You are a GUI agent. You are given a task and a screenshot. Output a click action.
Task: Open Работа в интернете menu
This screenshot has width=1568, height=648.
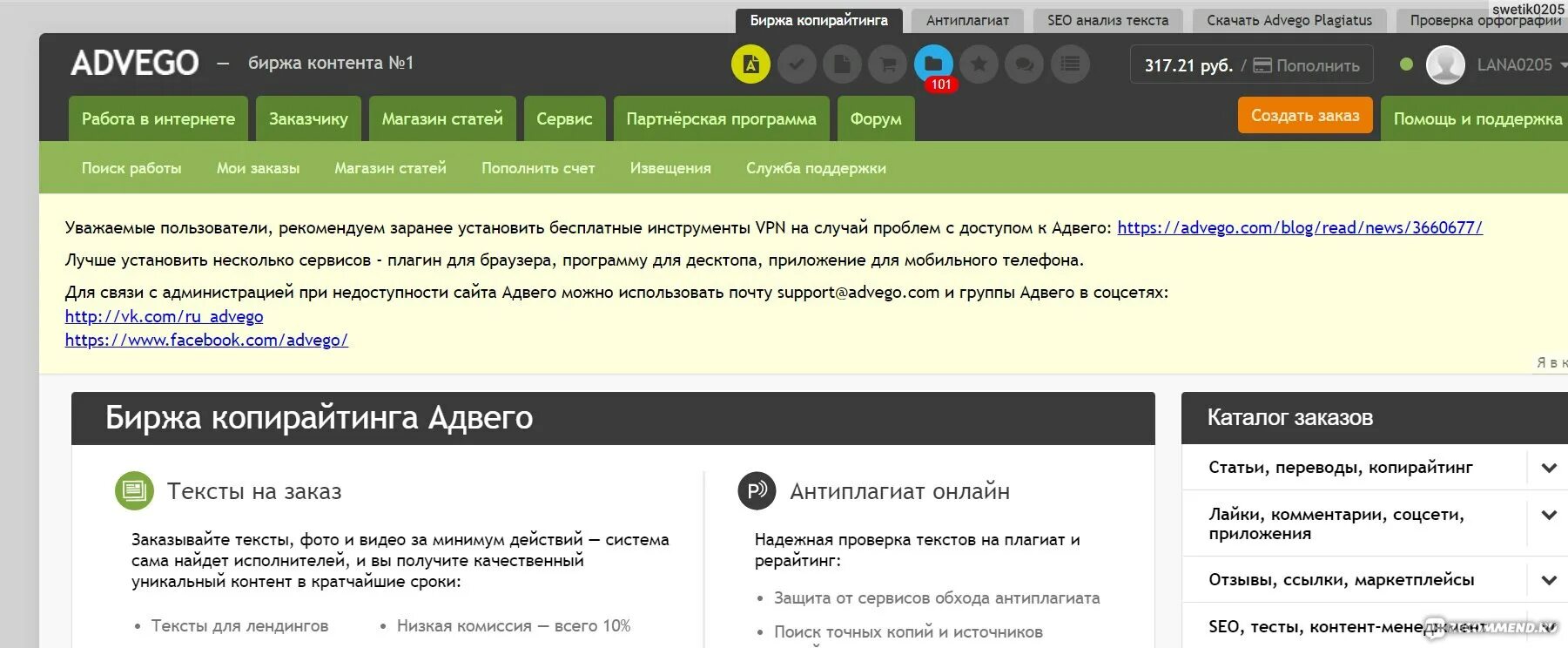[158, 118]
